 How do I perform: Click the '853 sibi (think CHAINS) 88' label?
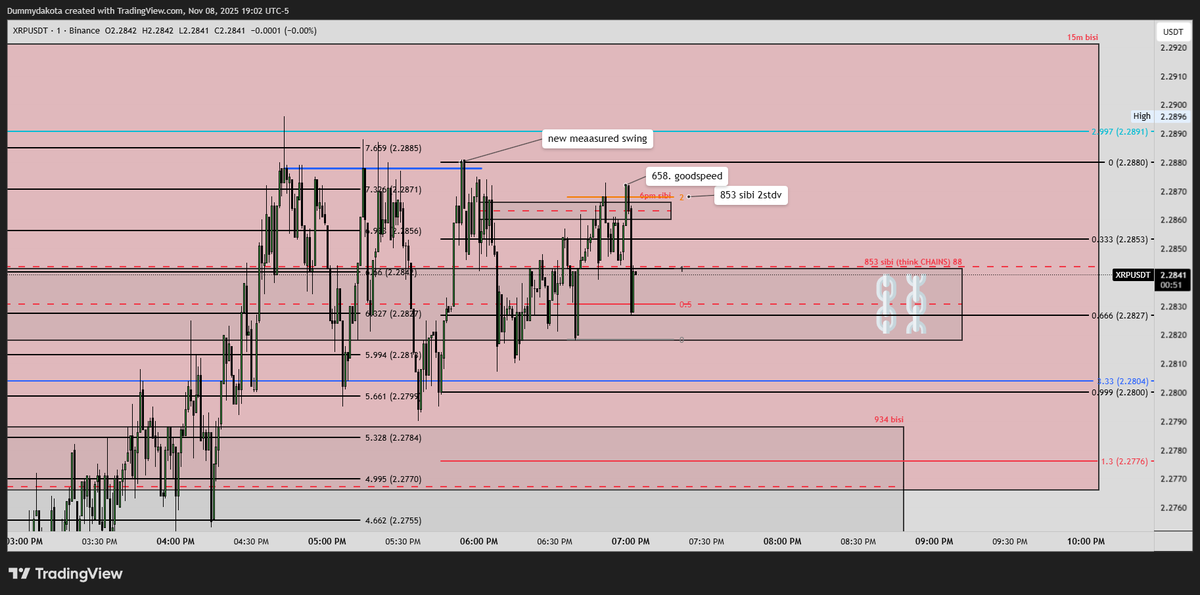coord(913,261)
